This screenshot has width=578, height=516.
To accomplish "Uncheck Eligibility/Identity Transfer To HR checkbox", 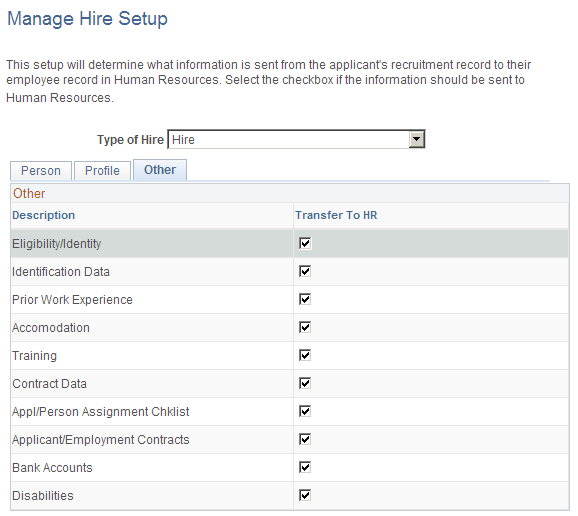I will (305, 243).
